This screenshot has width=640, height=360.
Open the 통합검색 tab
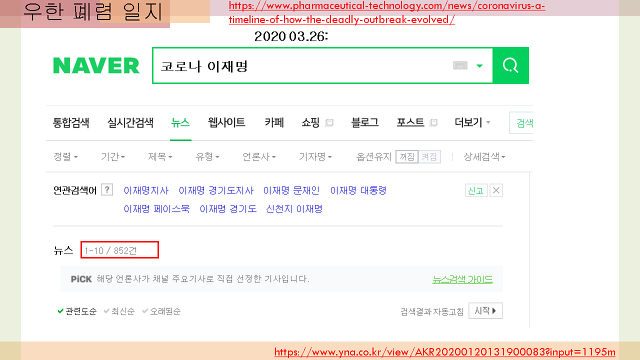[71, 122]
